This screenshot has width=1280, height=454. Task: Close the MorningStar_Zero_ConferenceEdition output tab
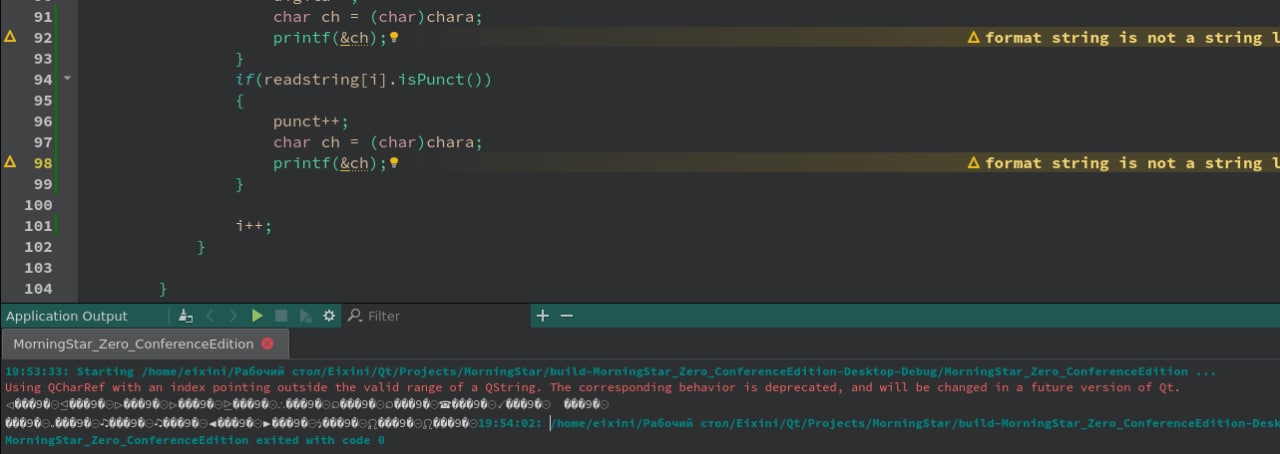tap(266, 344)
